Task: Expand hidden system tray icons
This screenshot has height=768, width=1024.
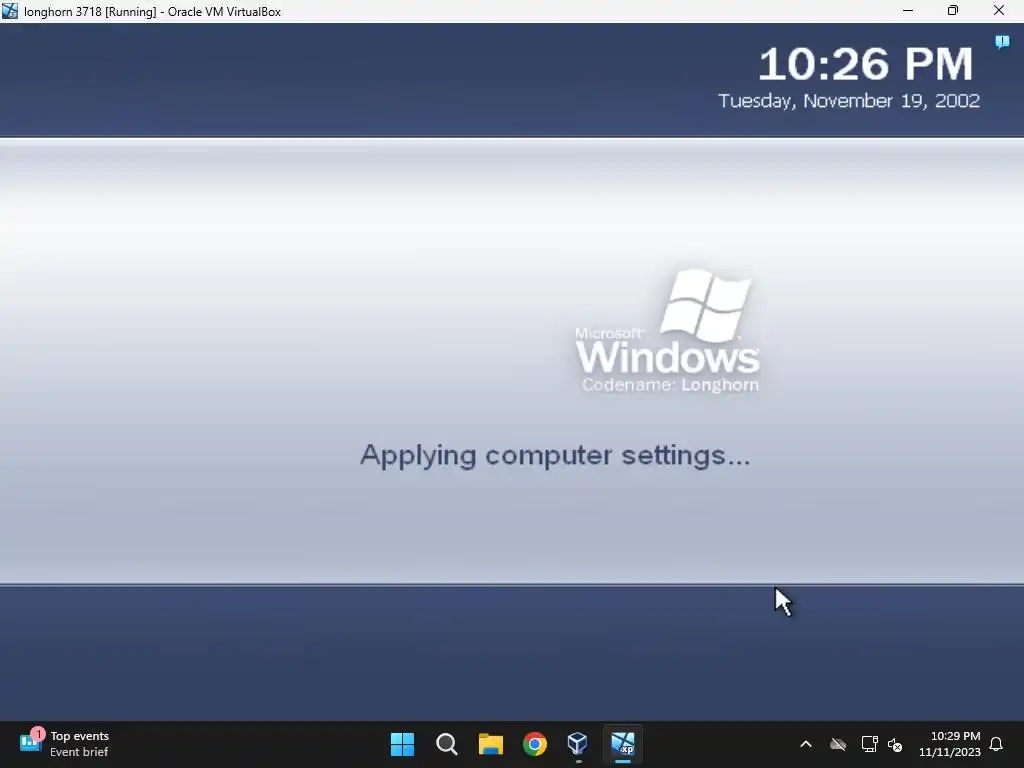Action: (806, 744)
